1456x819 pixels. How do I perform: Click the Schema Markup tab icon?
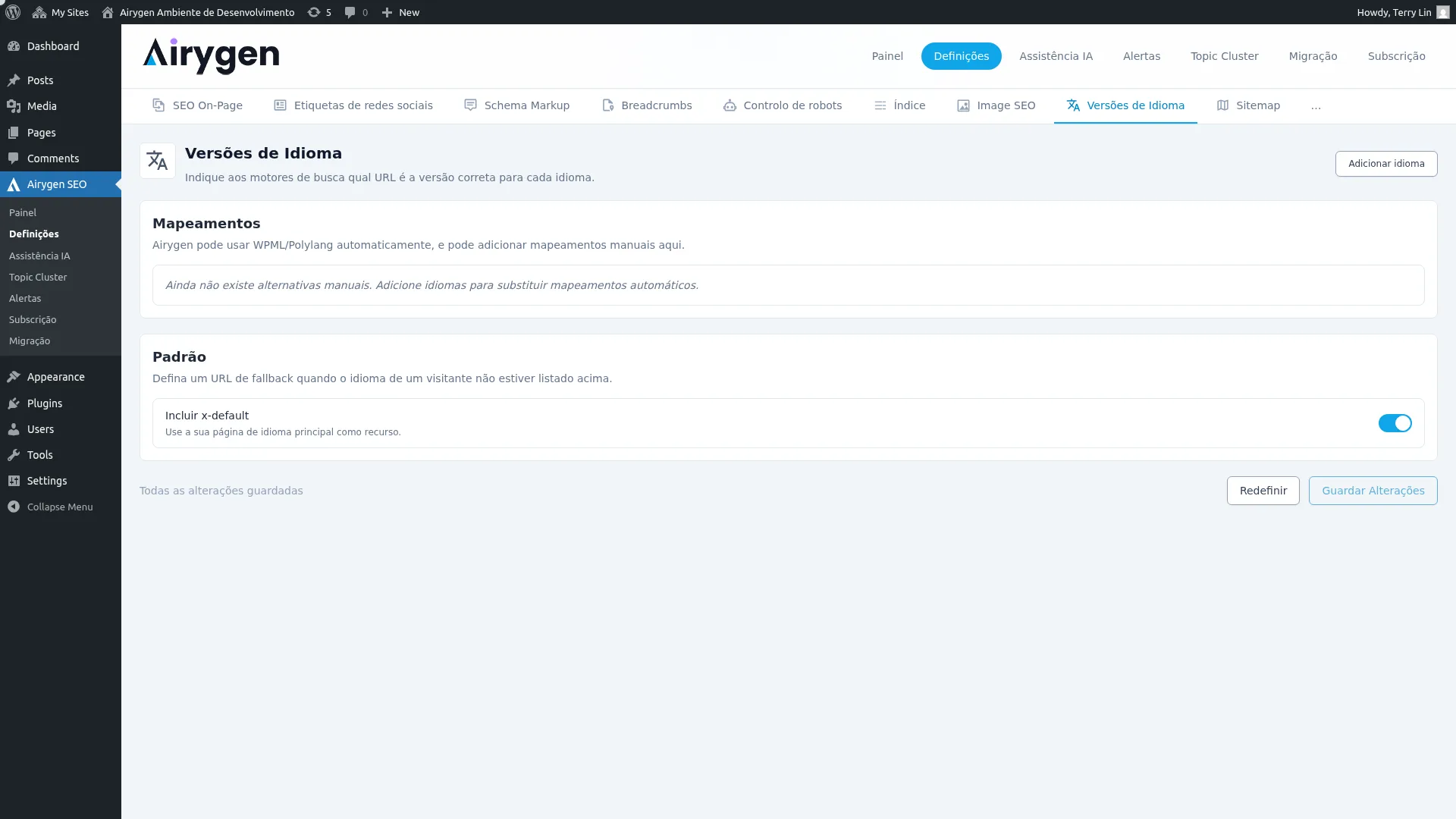point(470,105)
